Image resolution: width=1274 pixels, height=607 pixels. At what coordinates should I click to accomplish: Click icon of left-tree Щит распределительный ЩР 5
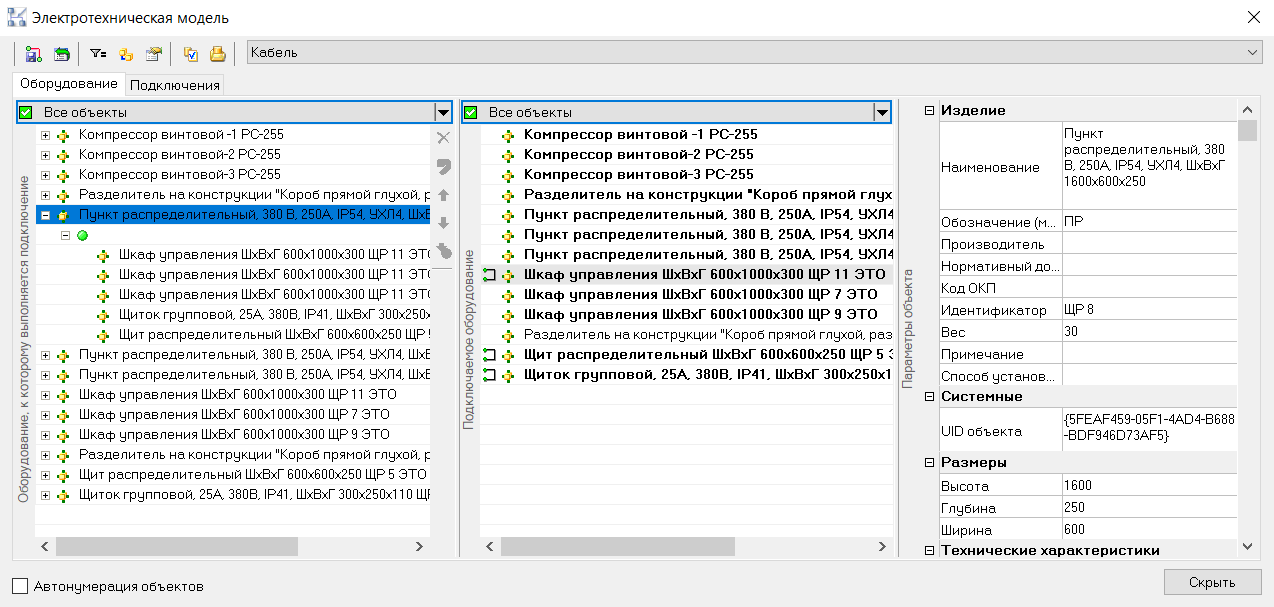[65, 474]
